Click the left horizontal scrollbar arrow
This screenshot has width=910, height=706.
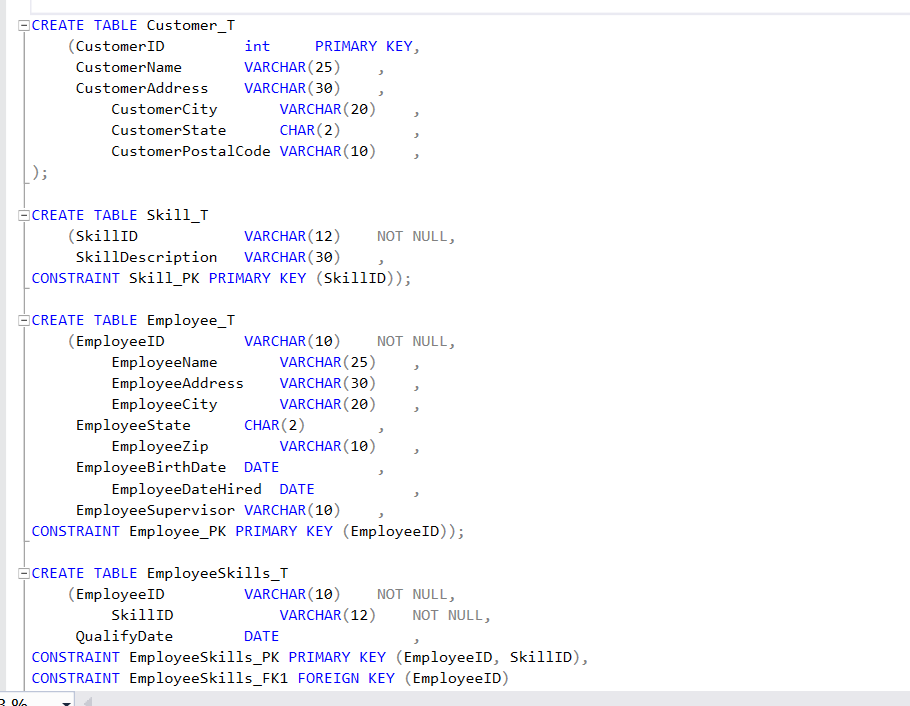[87, 701]
